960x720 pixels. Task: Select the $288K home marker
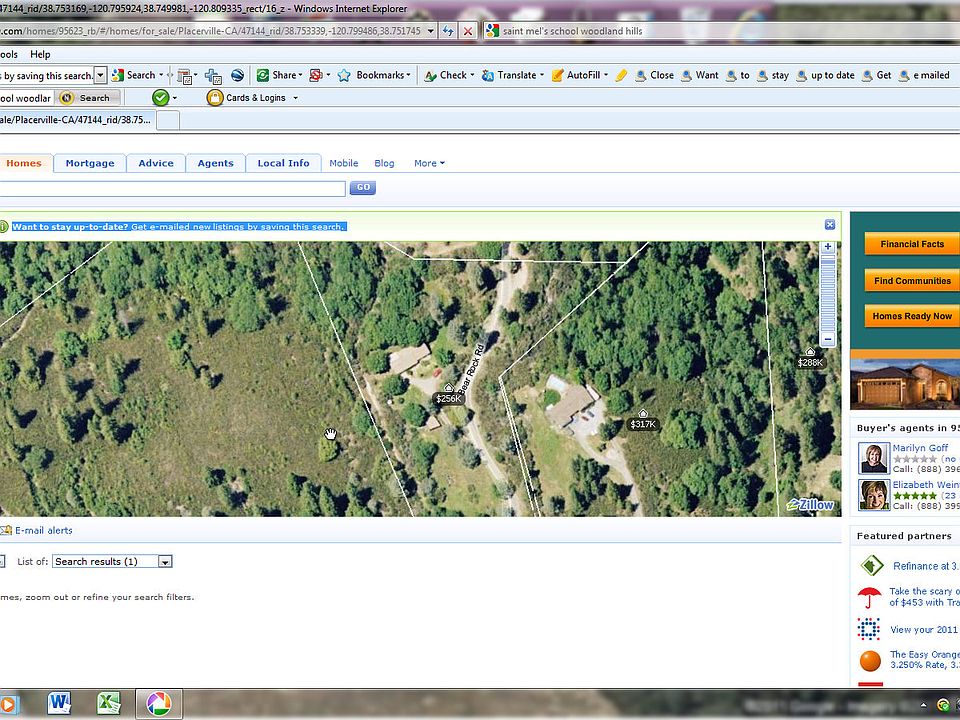tap(810, 359)
